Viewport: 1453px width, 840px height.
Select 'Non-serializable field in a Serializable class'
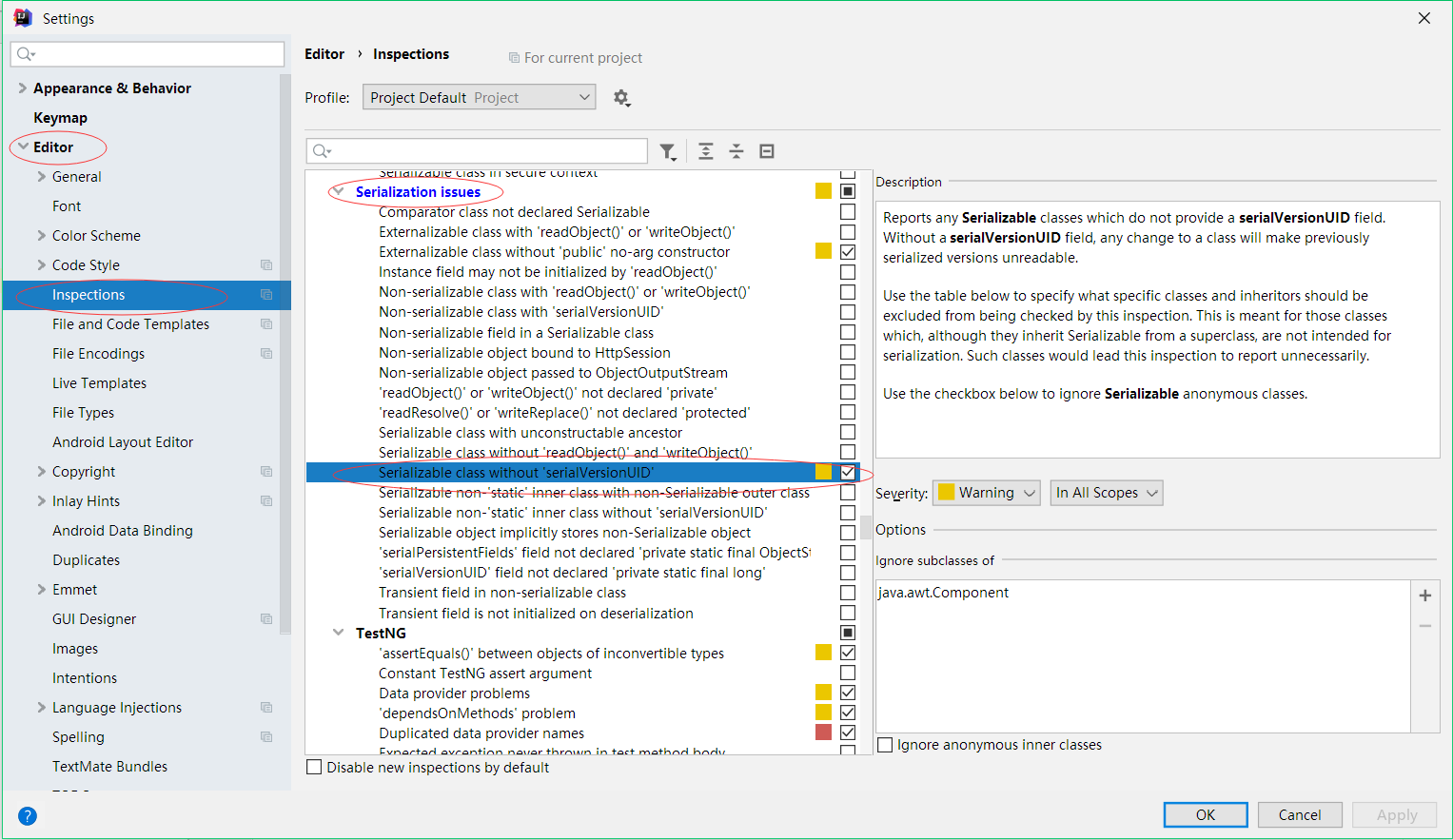click(x=516, y=332)
